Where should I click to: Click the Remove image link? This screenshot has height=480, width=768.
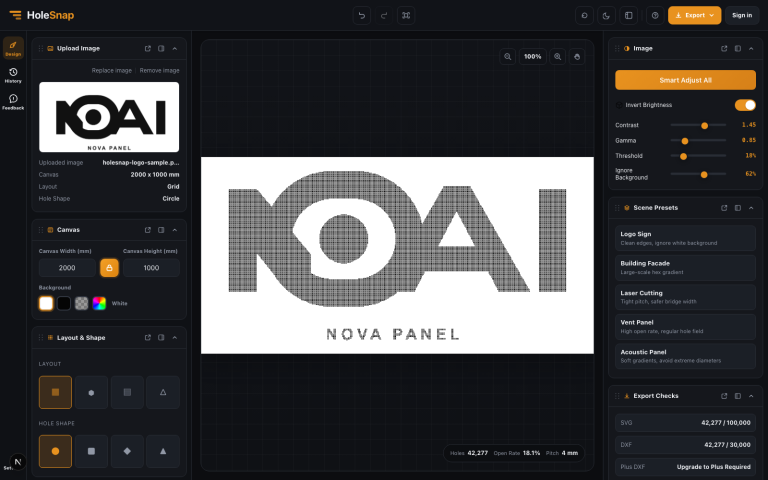(x=159, y=71)
